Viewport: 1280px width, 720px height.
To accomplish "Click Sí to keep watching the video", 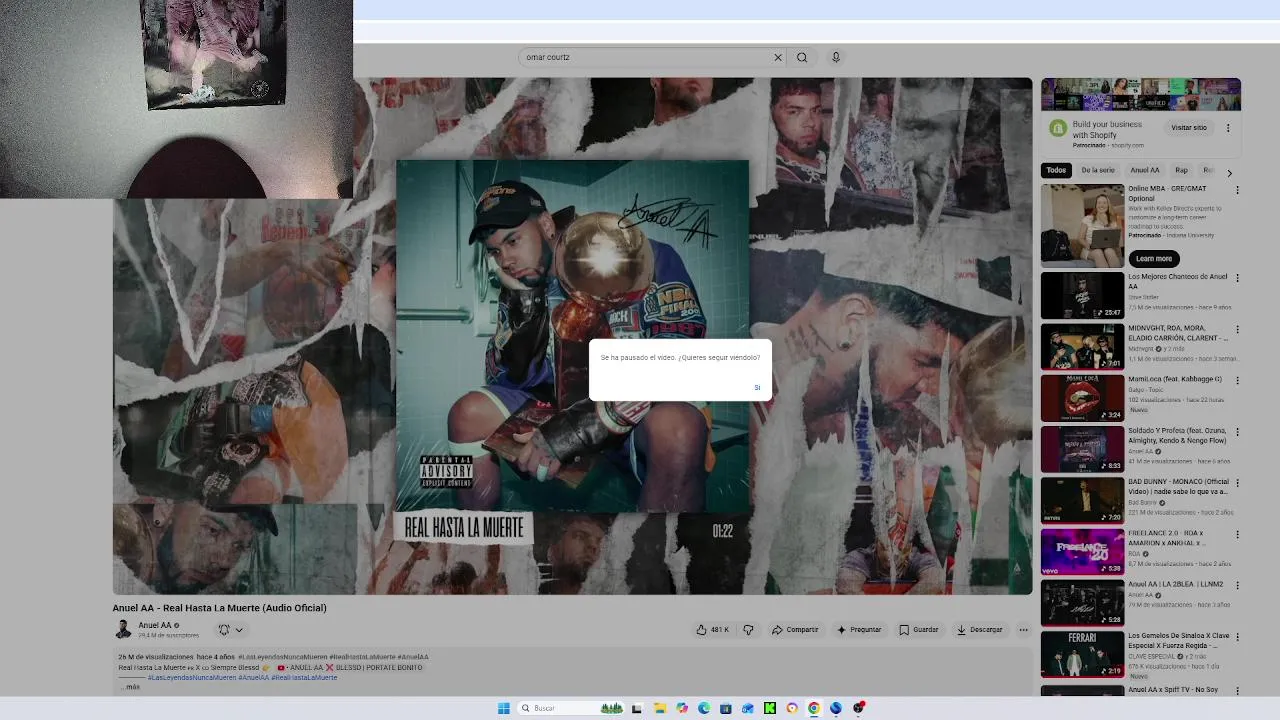I will coord(757,387).
